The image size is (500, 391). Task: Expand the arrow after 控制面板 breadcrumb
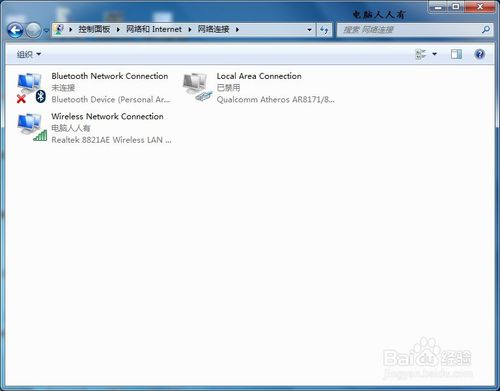118,29
